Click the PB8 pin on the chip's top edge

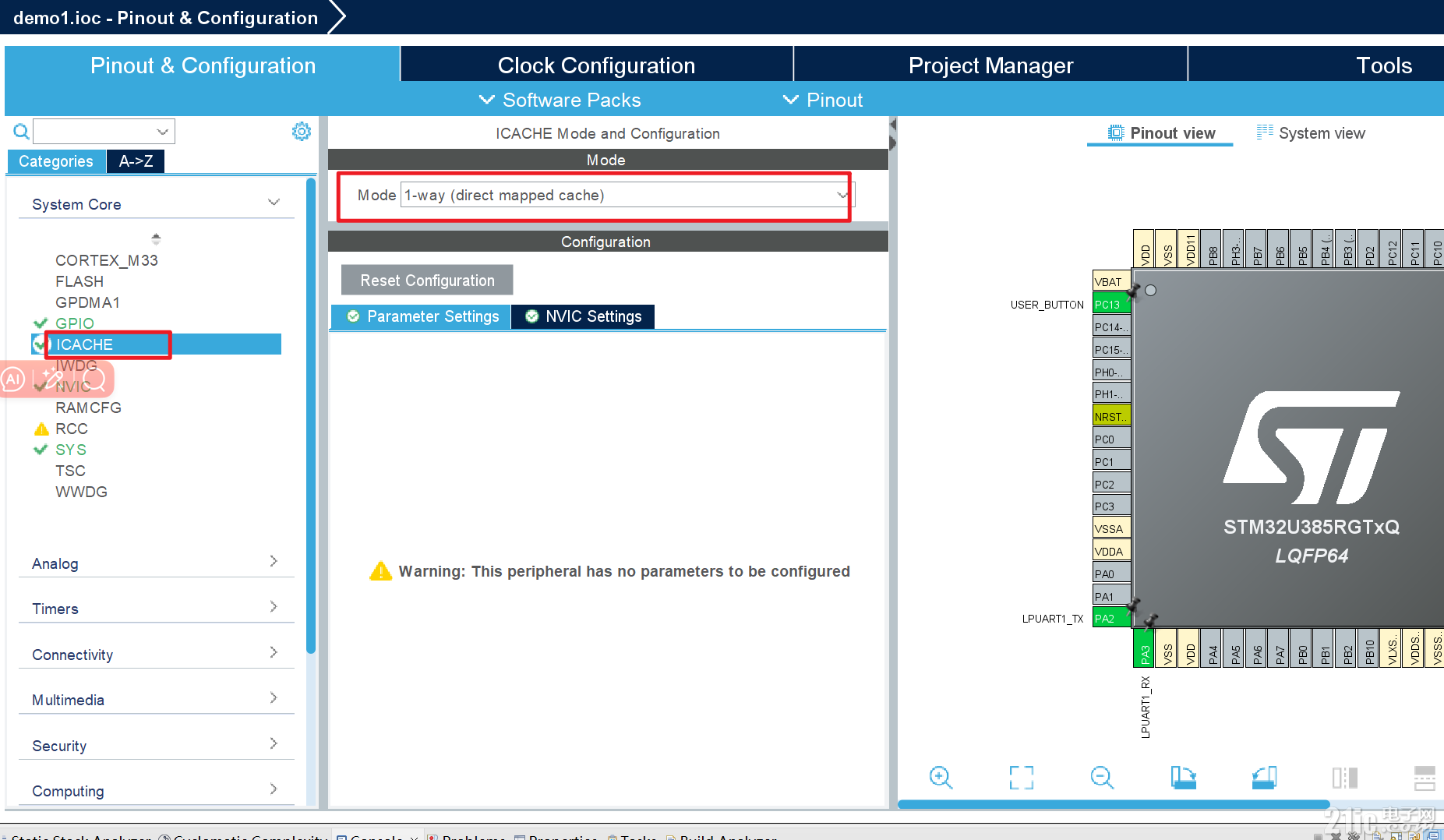pyautogui.click(x=1211, y=249)
